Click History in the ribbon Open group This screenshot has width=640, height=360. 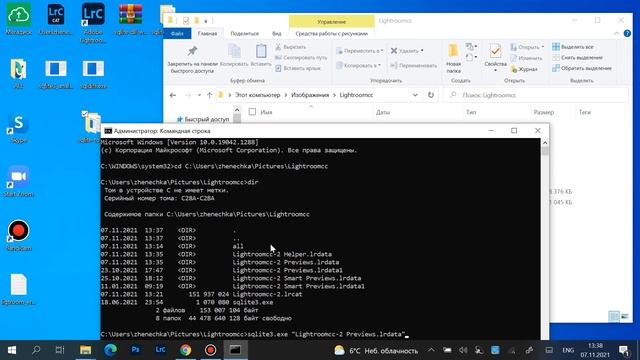[x=524, y=69]
